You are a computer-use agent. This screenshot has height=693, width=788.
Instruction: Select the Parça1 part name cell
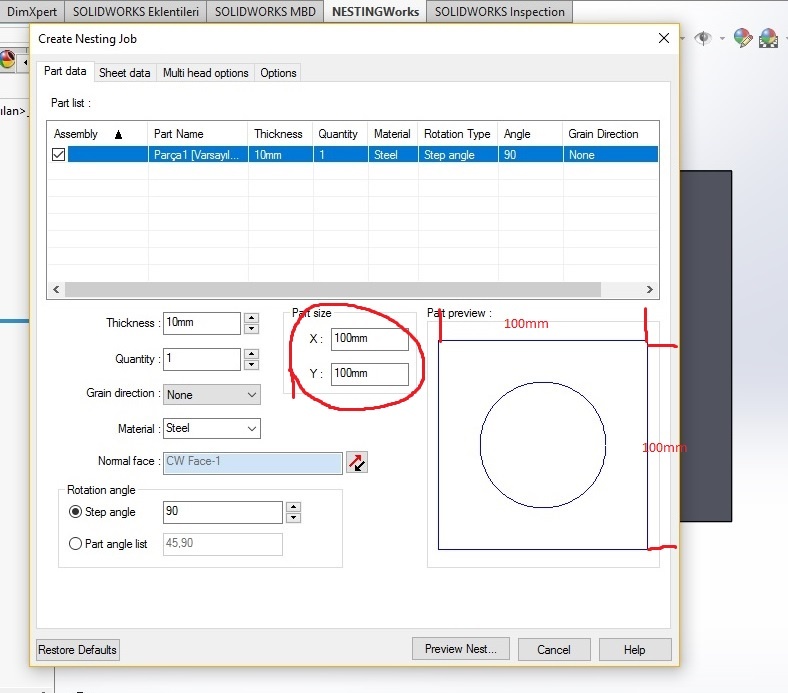click(x=198, y=154)
